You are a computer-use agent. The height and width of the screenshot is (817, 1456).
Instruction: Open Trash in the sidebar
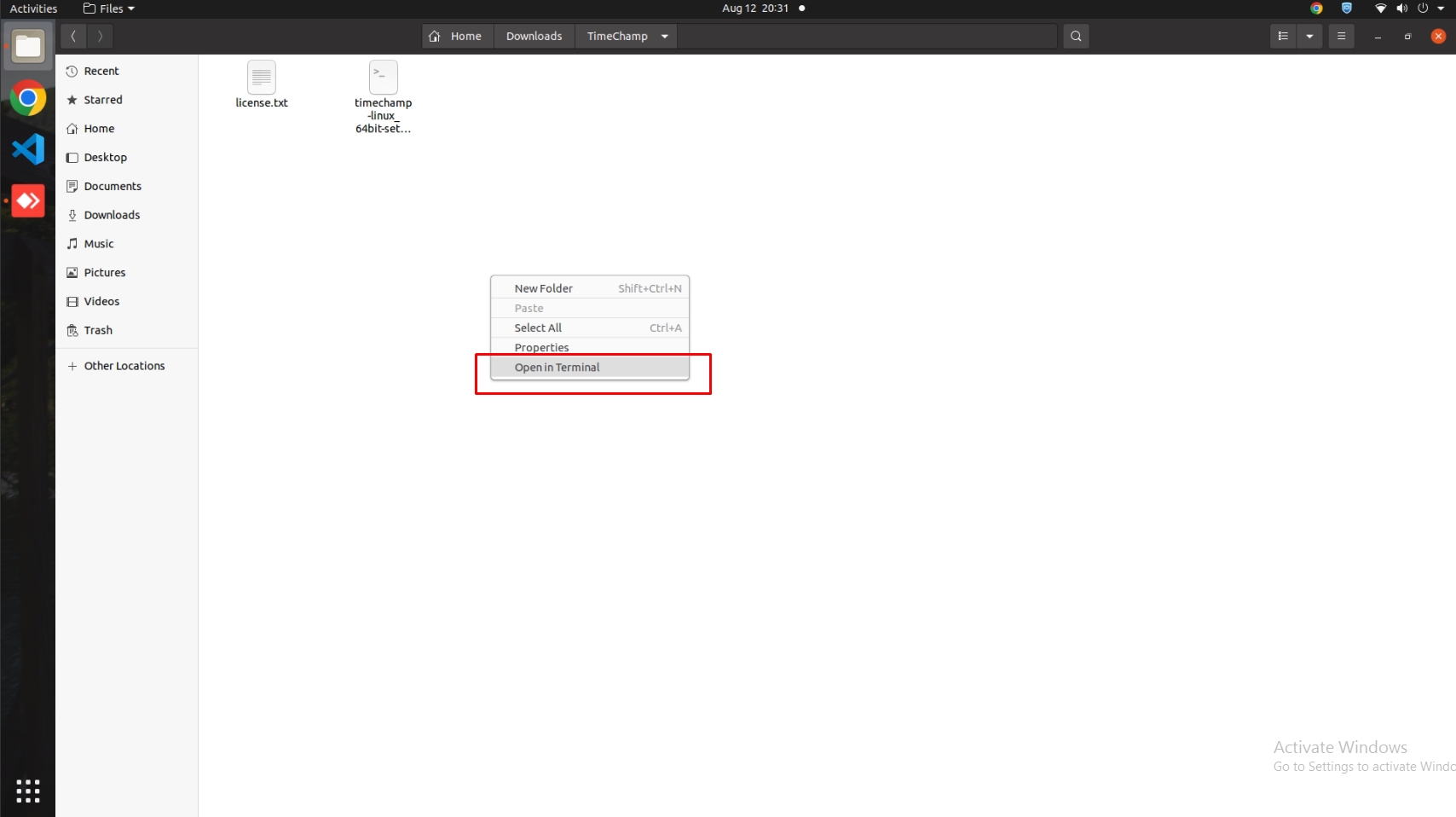pos(126,330)
